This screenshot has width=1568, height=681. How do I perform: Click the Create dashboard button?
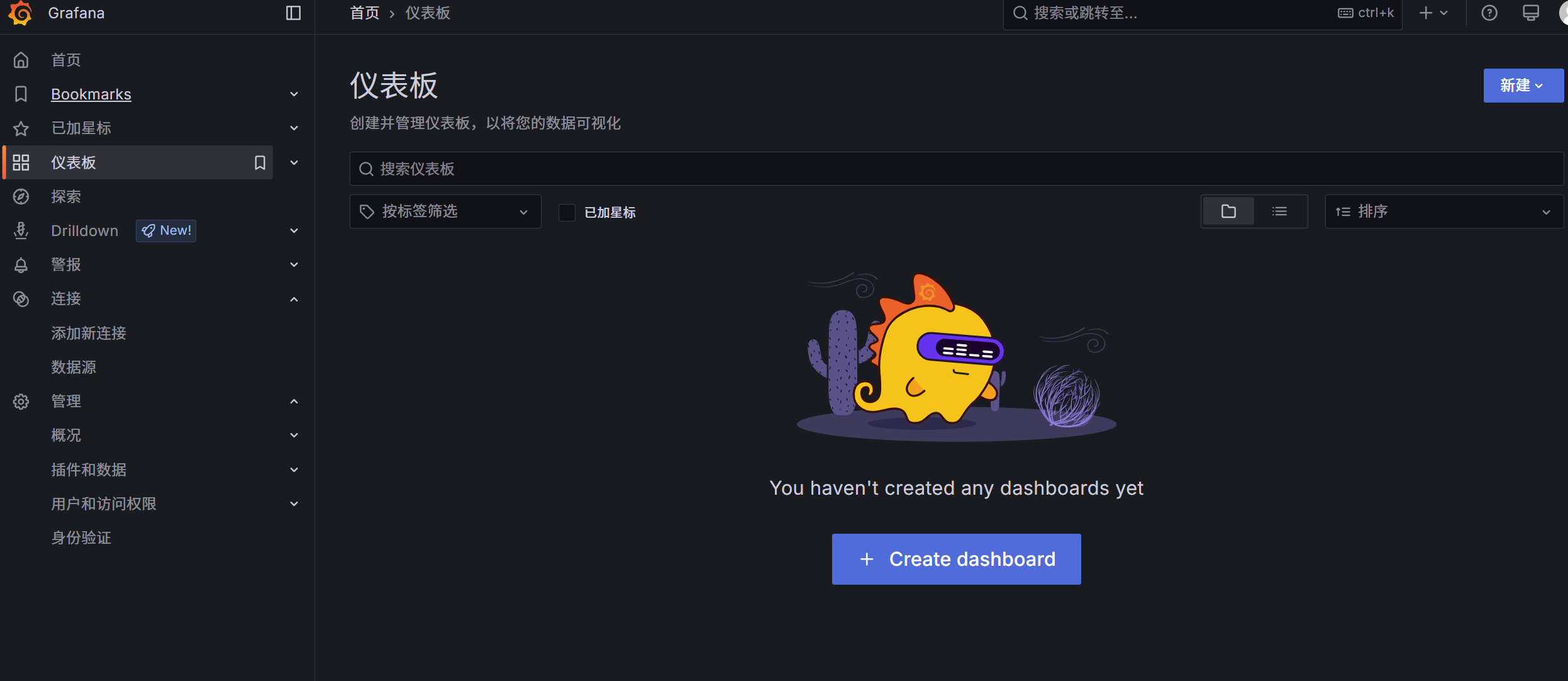click(956, 559)
